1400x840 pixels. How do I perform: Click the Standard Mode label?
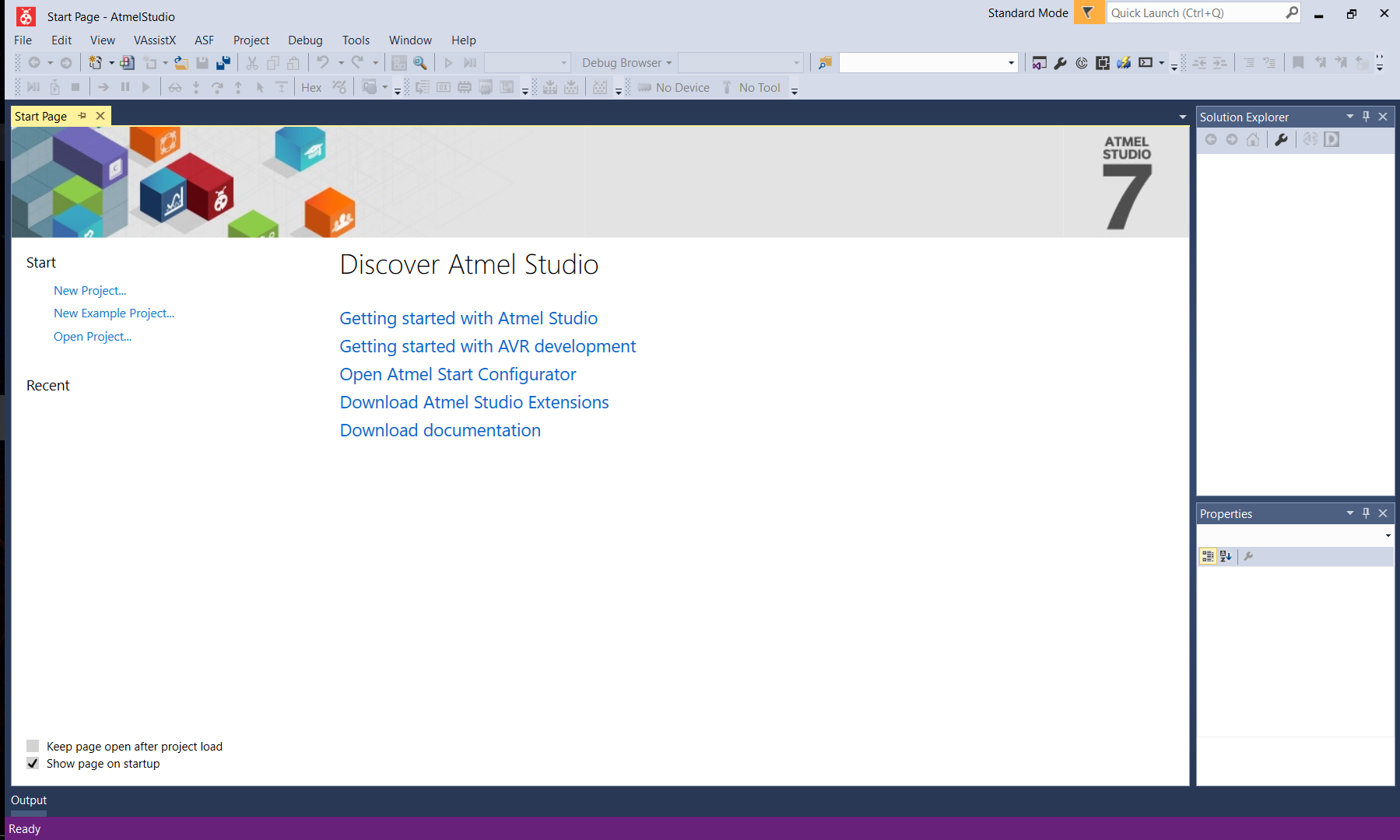pyautogui.click(x=1027, y=12)
